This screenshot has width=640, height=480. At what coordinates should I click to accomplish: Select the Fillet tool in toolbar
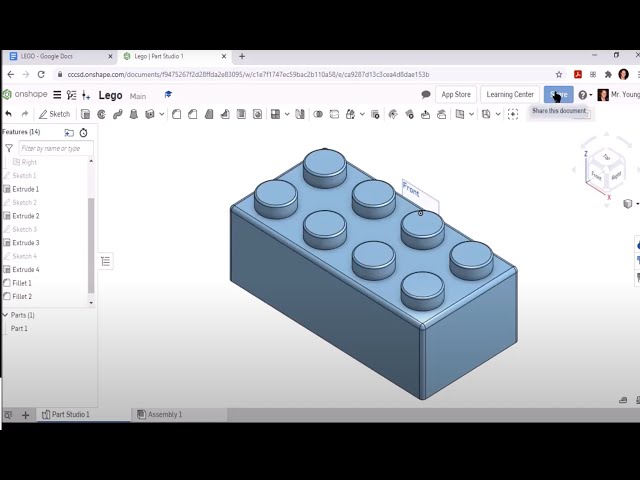point(176,114)
